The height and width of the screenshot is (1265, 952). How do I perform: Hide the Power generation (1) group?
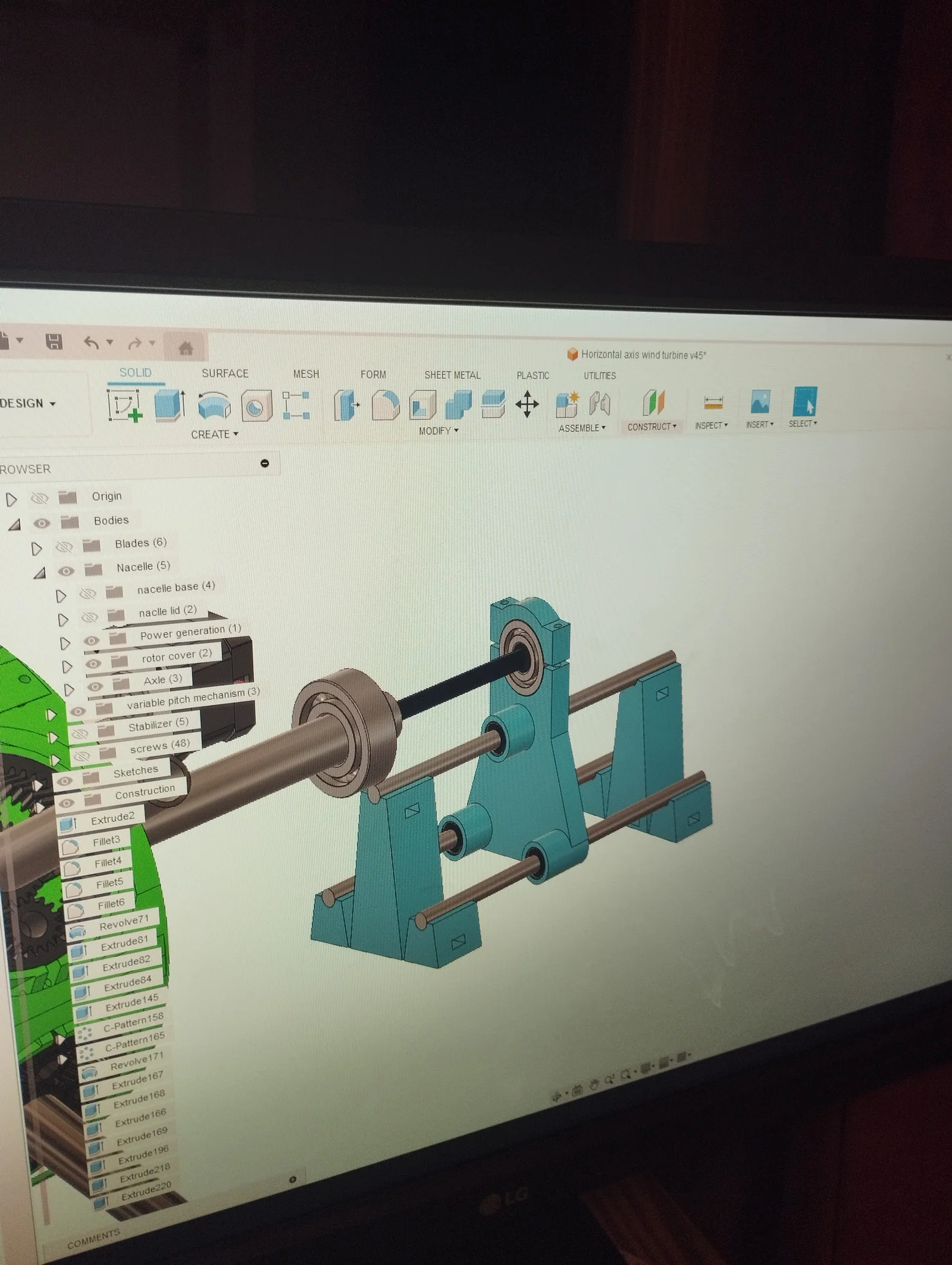click(91, 641)
